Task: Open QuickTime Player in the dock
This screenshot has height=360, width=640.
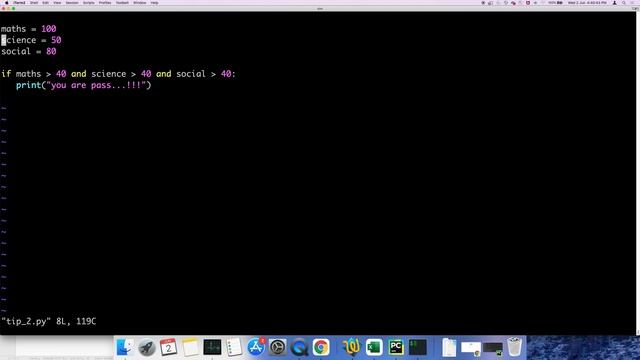Action: (299, 347)
